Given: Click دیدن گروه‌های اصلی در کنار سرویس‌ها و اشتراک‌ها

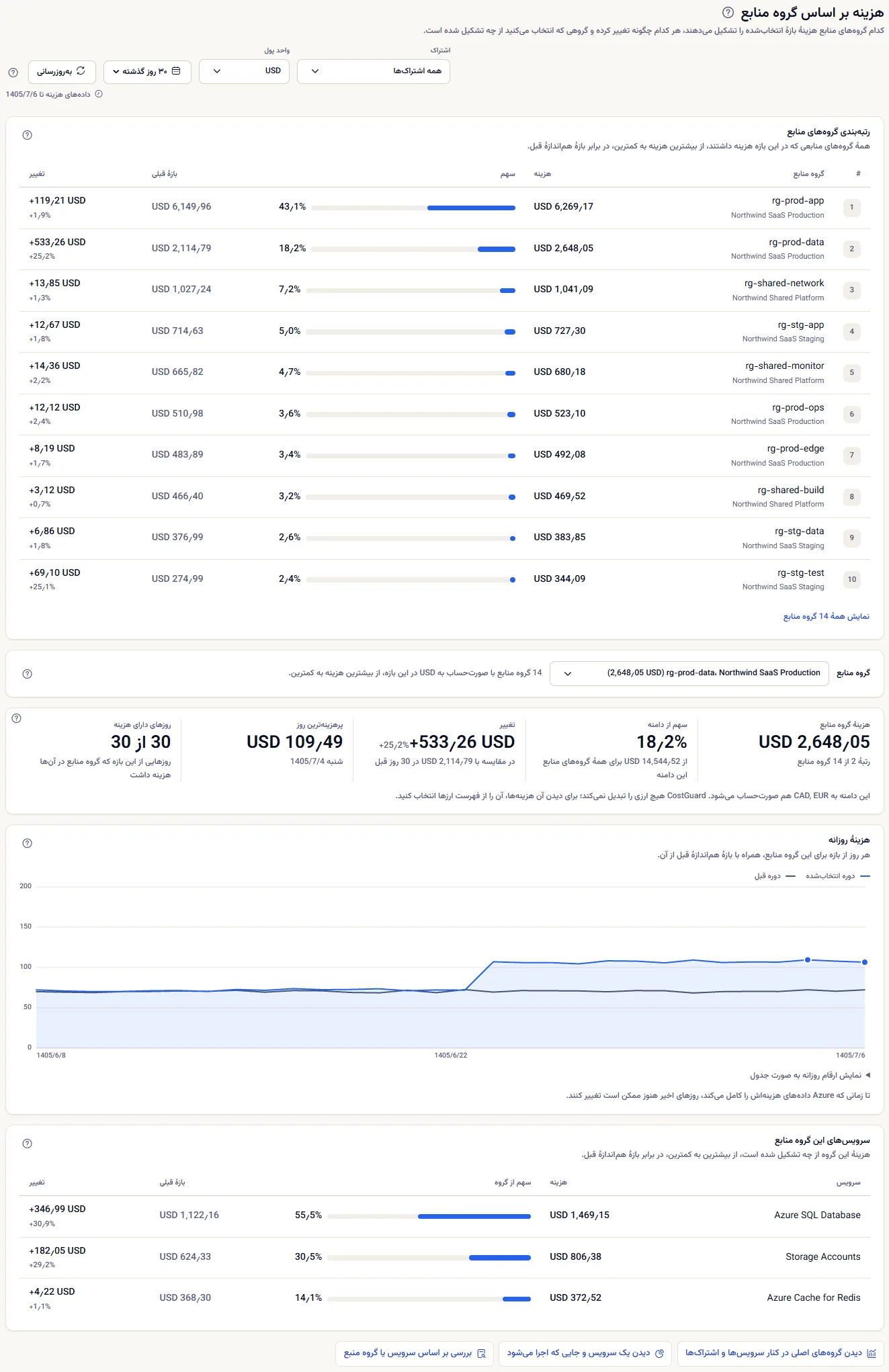Looking at the screenshot, I should [780, 1353].
